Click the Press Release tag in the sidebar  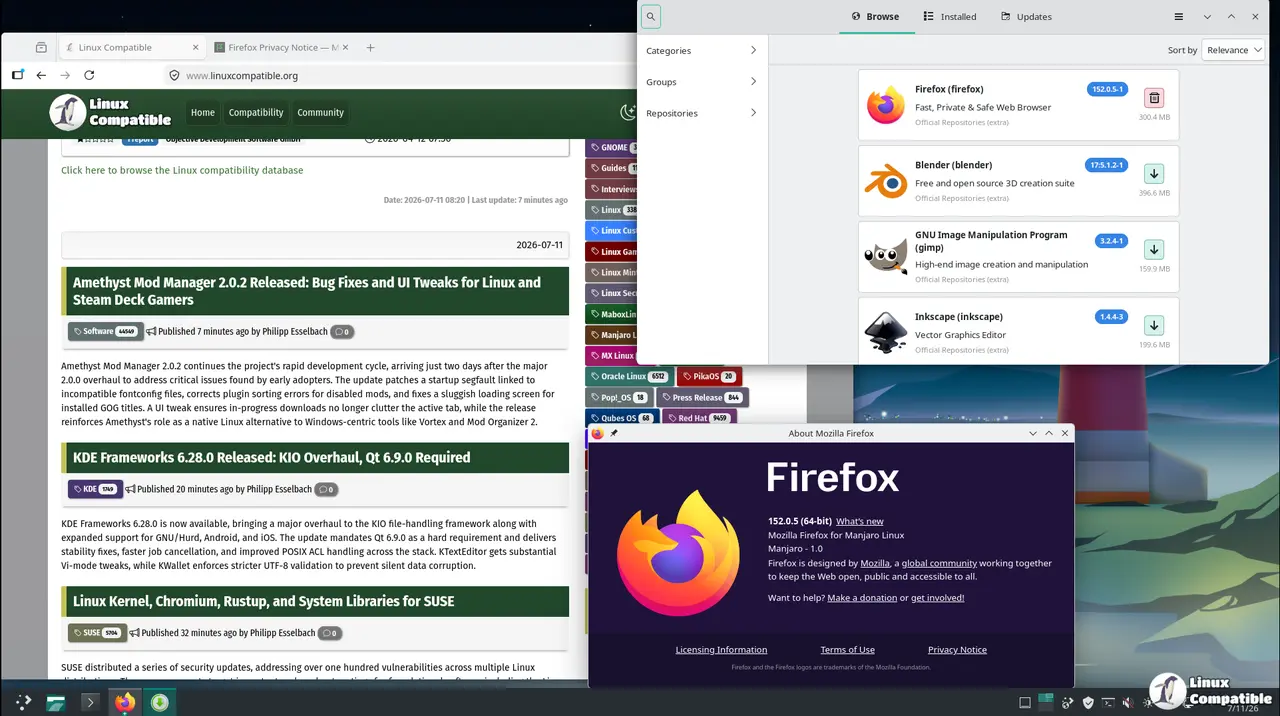[x=701, y=398]
